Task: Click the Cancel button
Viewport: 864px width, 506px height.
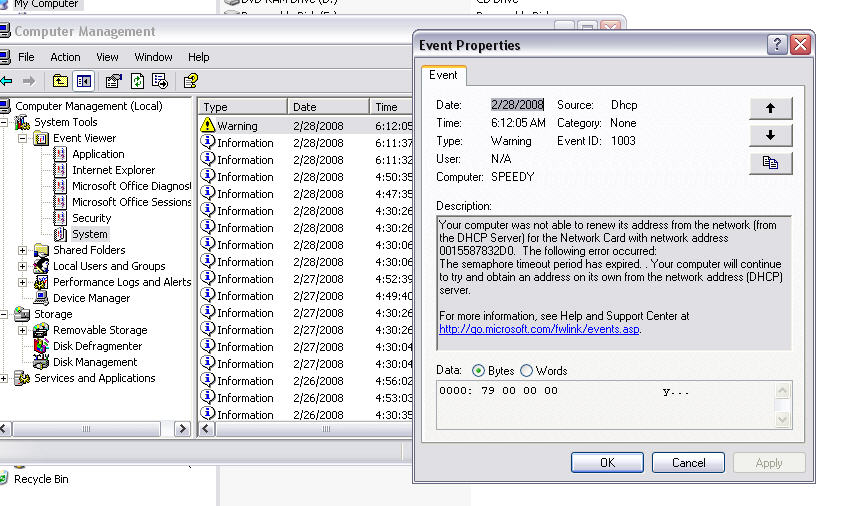Action: [x=688, y=462]
